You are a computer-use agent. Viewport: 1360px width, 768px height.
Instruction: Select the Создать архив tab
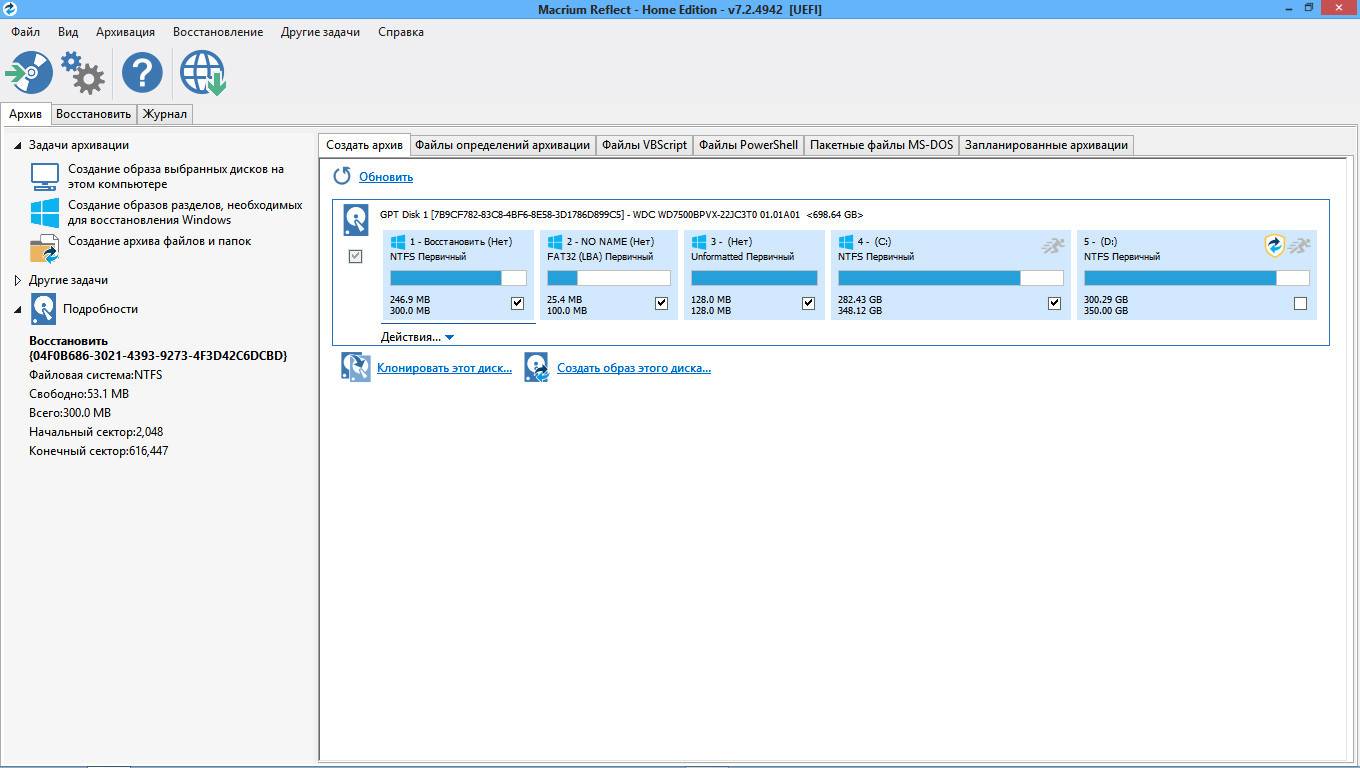365,145
